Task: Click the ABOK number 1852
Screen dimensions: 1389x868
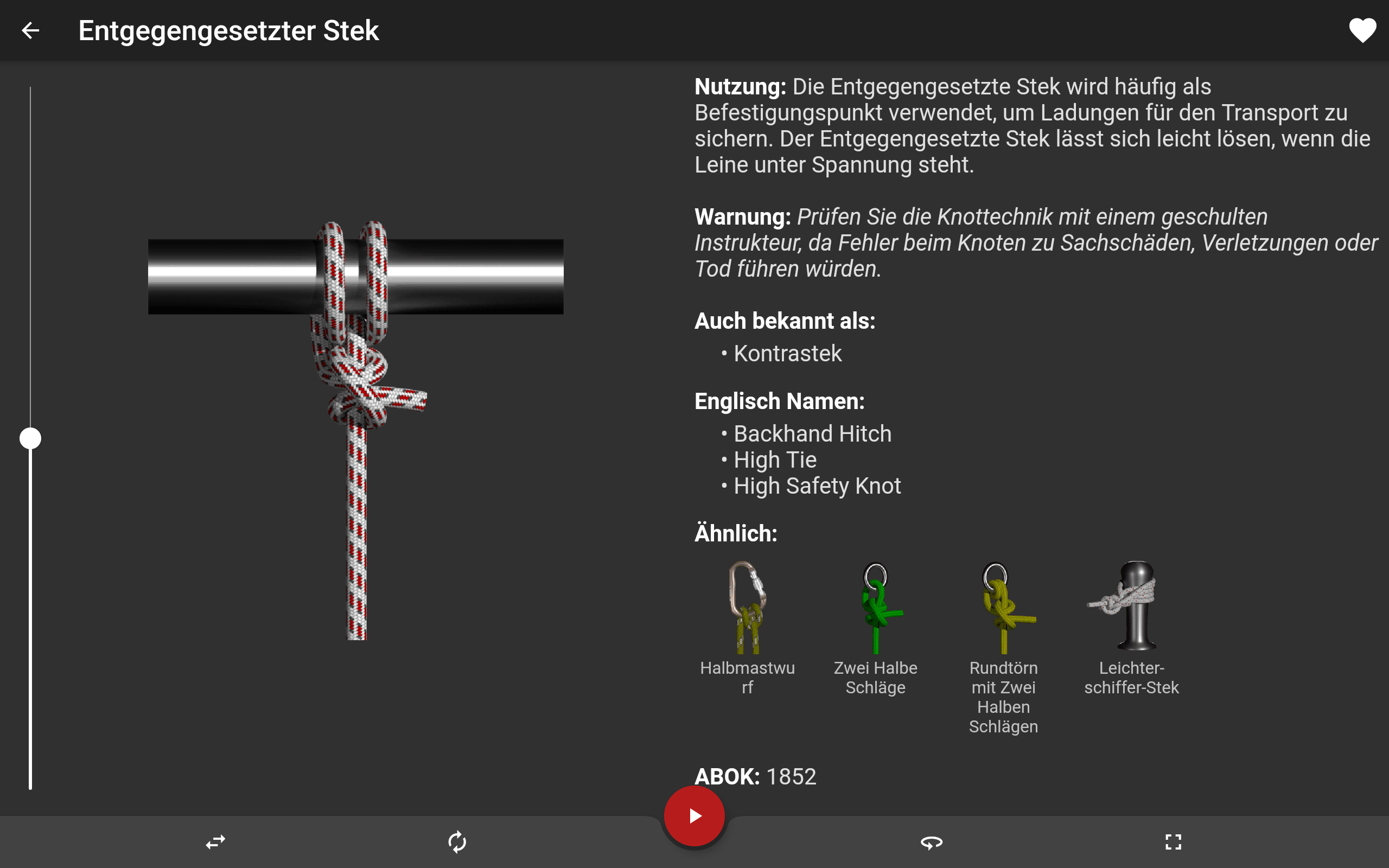Action: pos(791,777)
